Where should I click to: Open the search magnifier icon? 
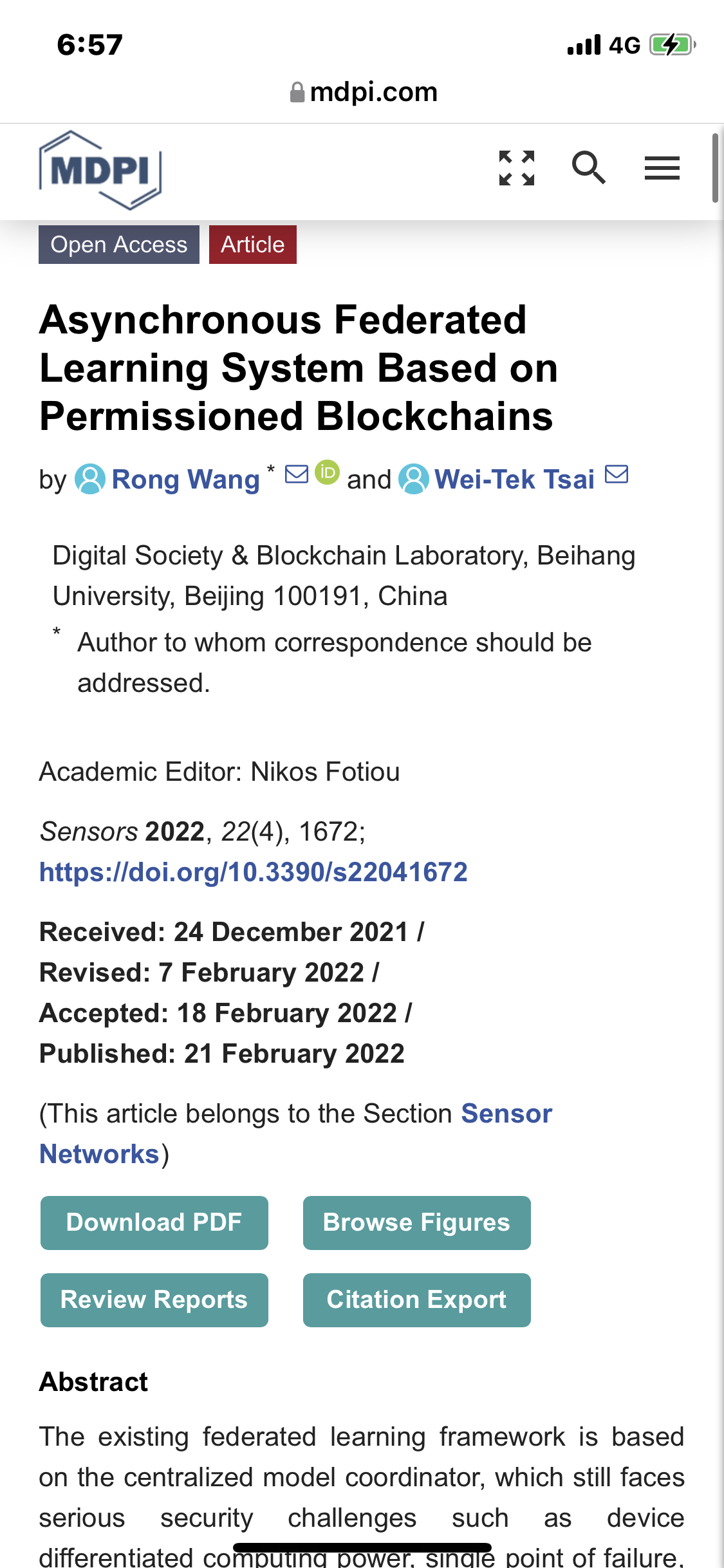[589, 168]
